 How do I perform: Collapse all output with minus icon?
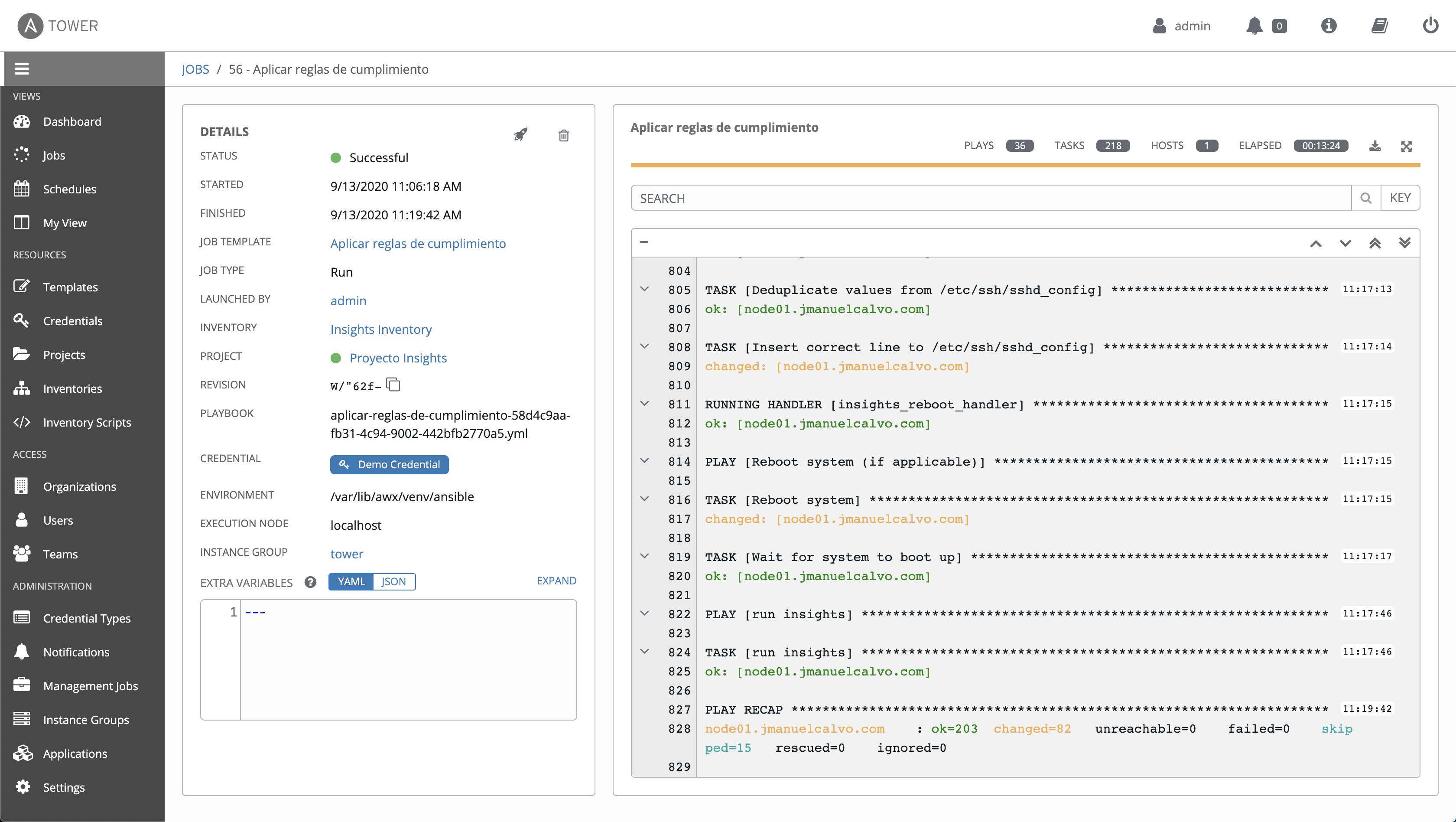pyautogui.click(x=644, y=242)
